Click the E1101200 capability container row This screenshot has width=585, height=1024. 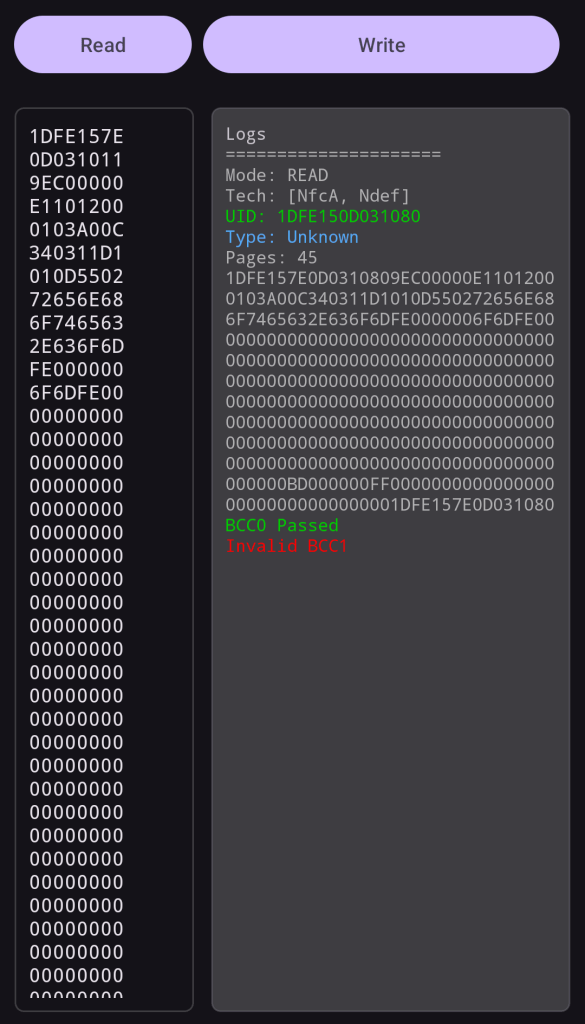tap(76, 206)
